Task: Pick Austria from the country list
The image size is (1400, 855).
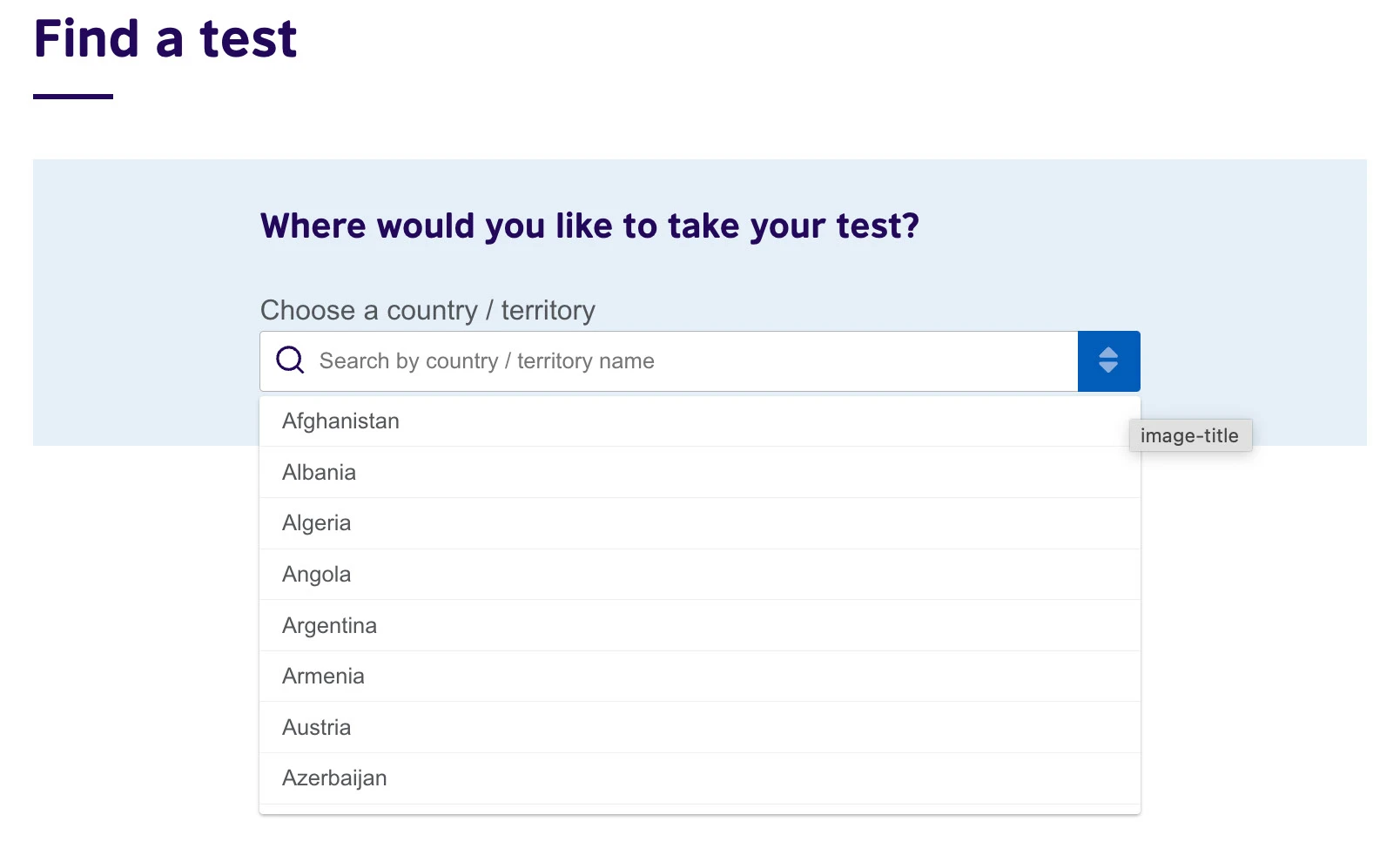Action: 316,728
